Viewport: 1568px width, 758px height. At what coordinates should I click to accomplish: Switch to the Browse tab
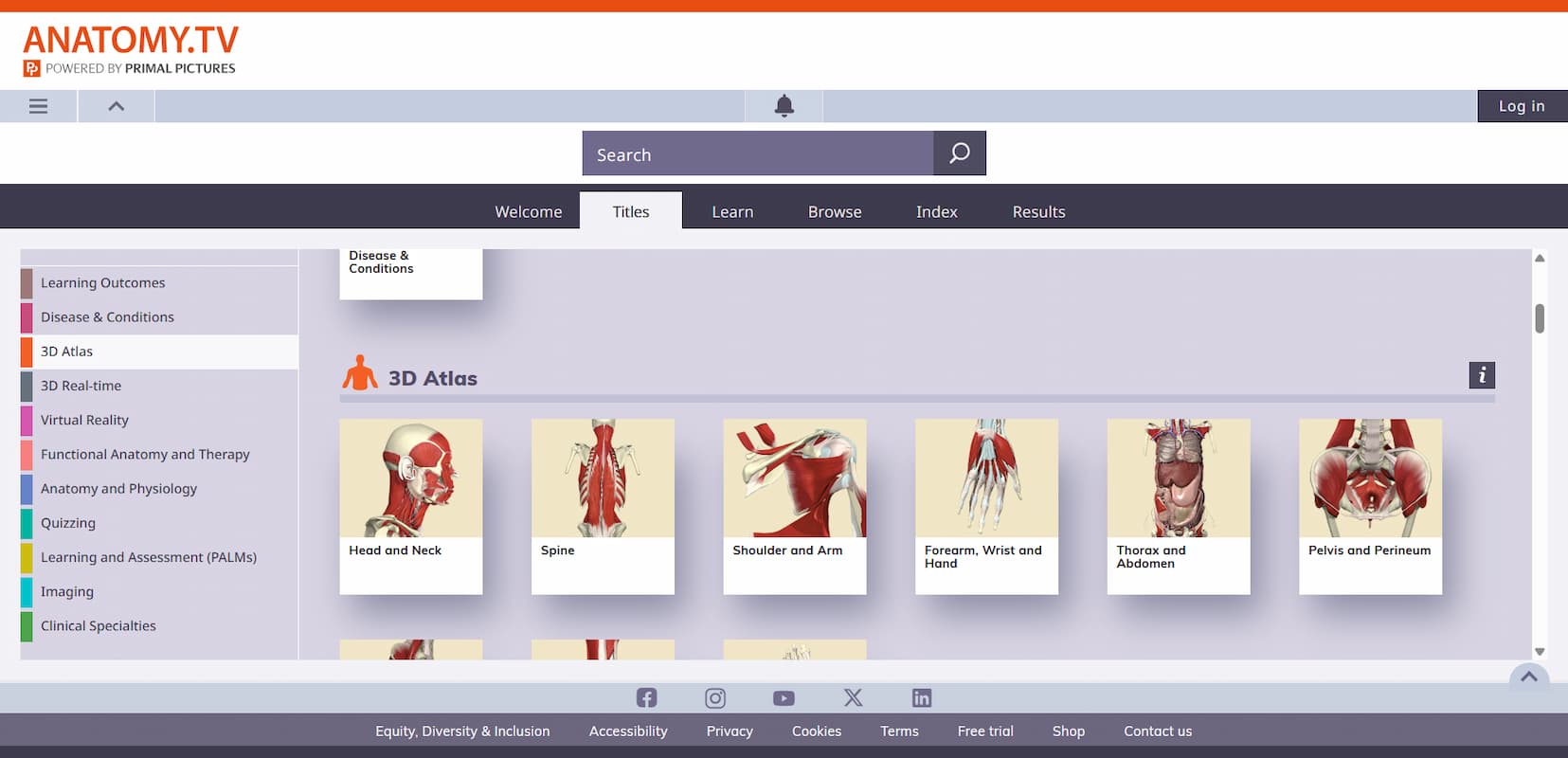point(834,212)
